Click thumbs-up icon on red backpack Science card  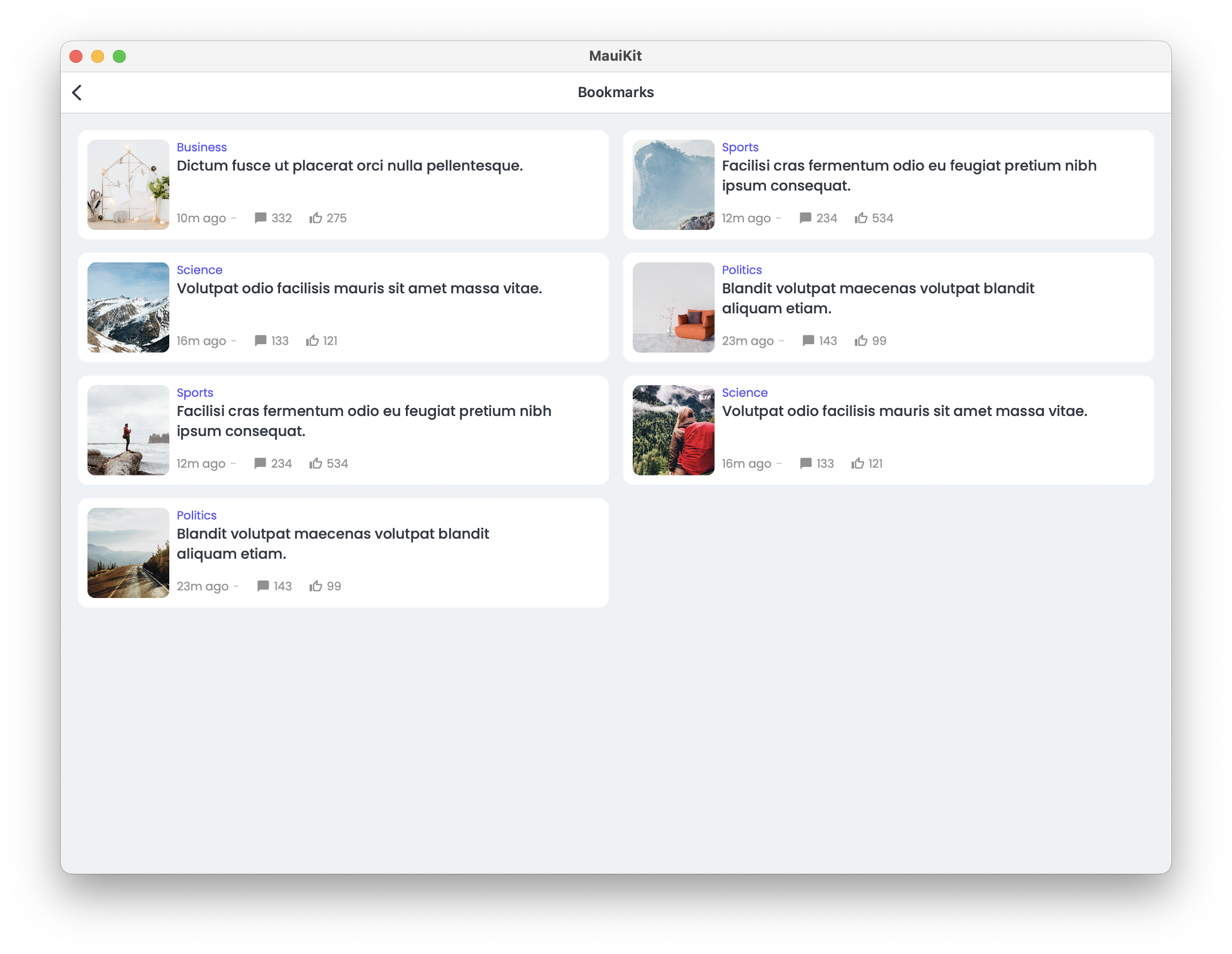click(857, 463)
